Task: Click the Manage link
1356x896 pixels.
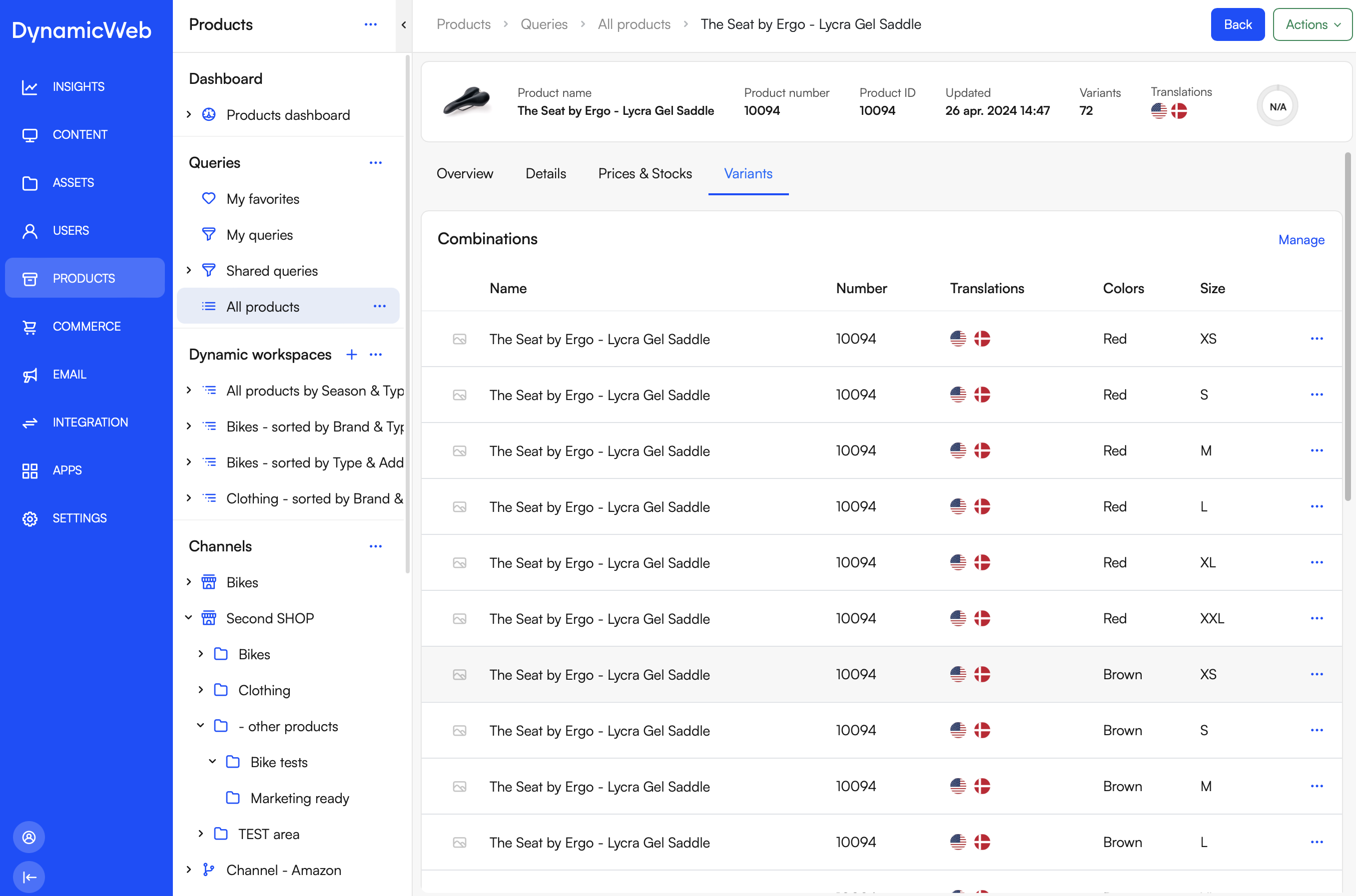Action: tap(1301, 240)
